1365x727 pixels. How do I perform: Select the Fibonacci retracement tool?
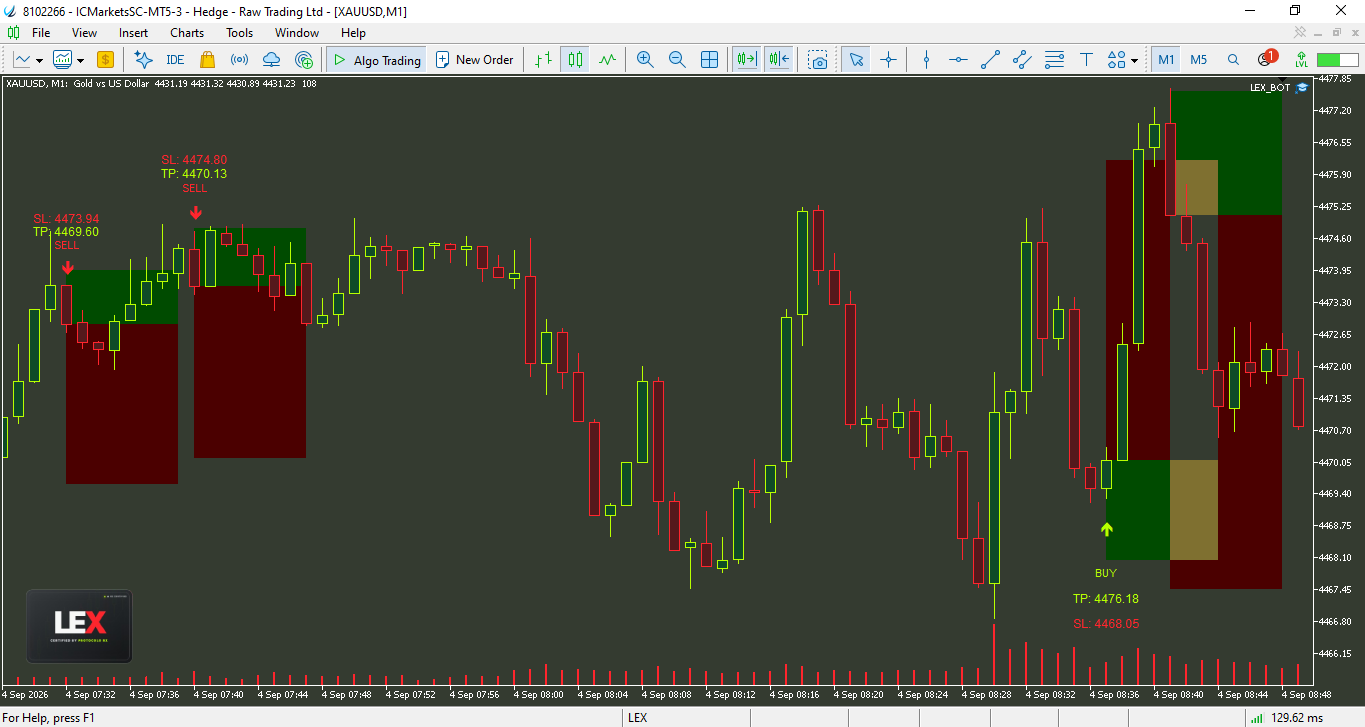click(x=1053, y=60)
